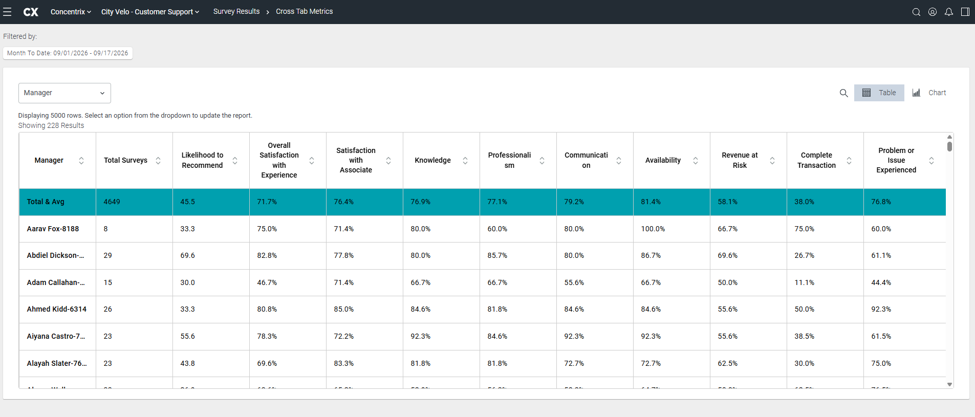Sort by Professionalism column
Image resolution: width=975 pixels, height=417 pixels.
point(542,160)
